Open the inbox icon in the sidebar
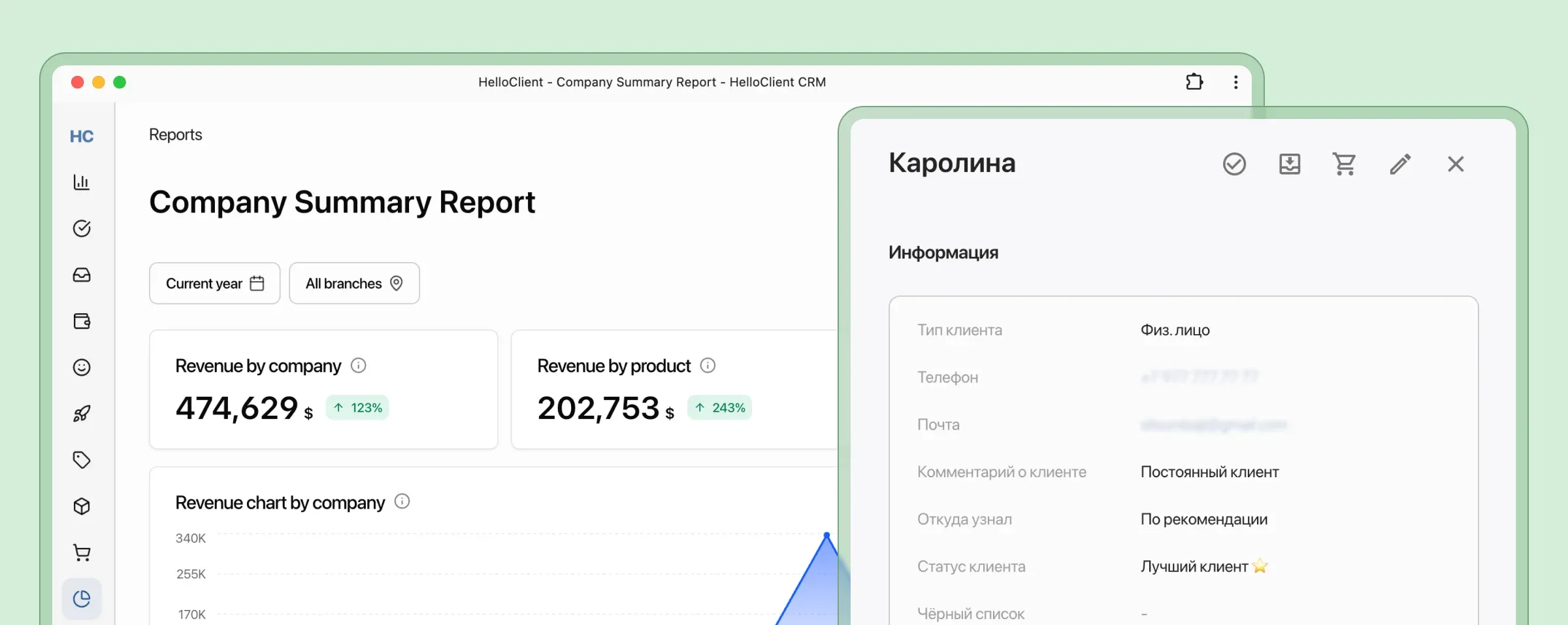The width and height of the screenshot is (1568, 625). click(x=81, y=275)
